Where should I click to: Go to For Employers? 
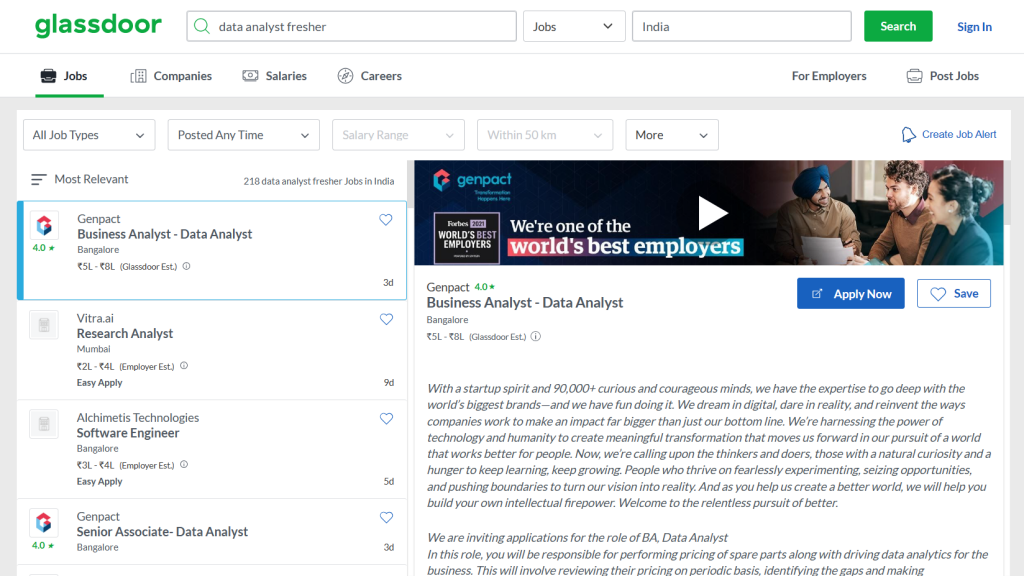[x=829, y=76]
